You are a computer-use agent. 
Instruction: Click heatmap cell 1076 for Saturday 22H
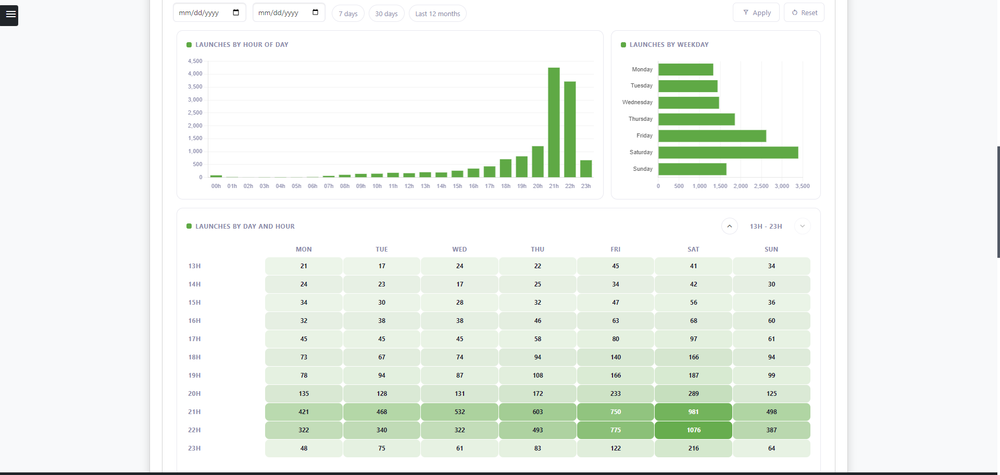click(693, 430)
